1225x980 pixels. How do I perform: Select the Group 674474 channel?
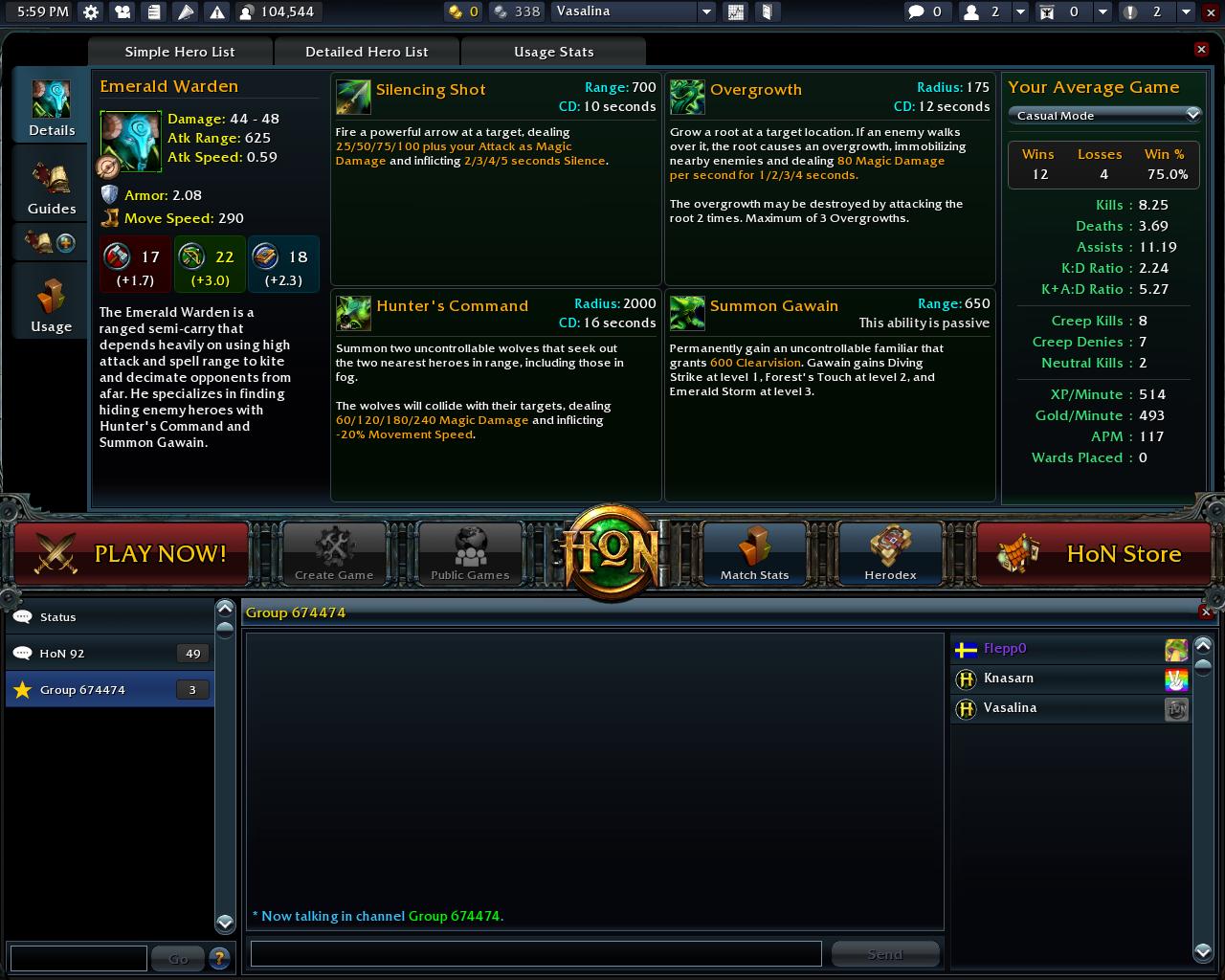(x=109, y=690)
